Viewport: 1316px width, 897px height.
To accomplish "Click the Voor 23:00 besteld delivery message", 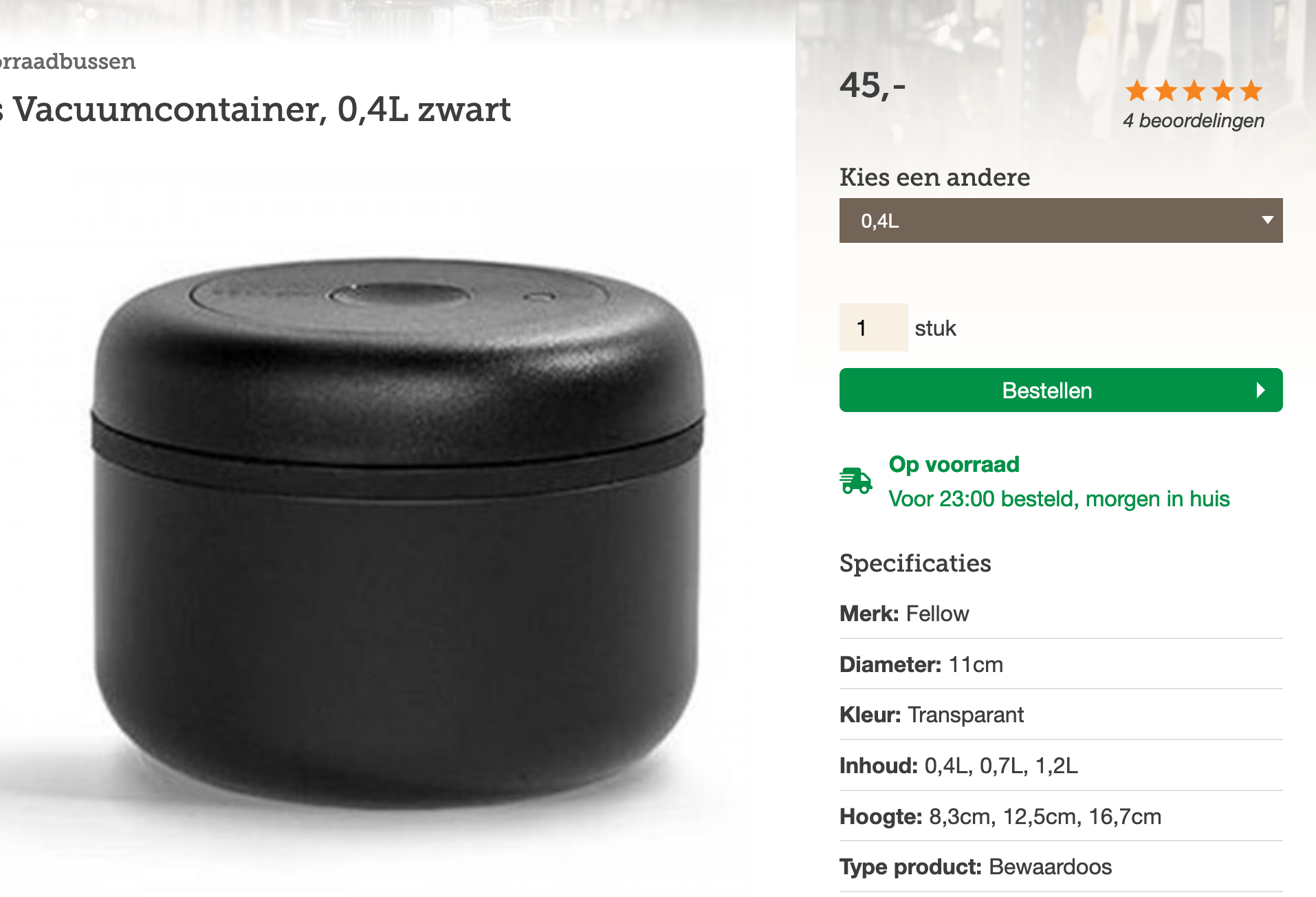I will click(1059, 499).
